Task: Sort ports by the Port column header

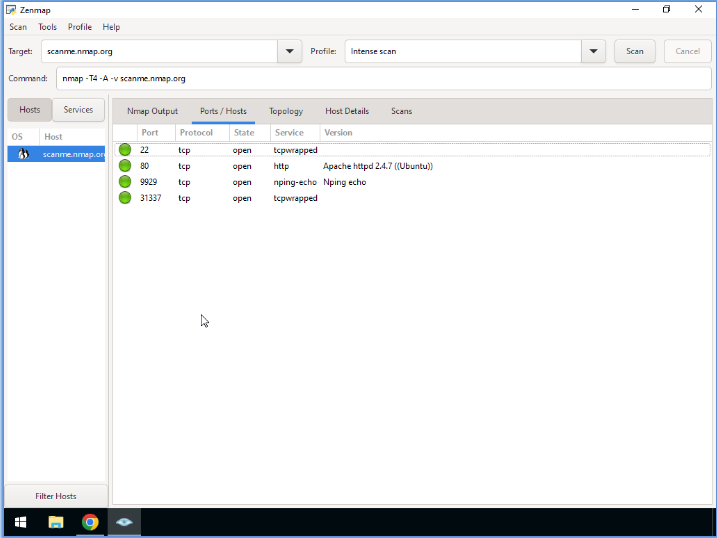Action: coord(156,133)
